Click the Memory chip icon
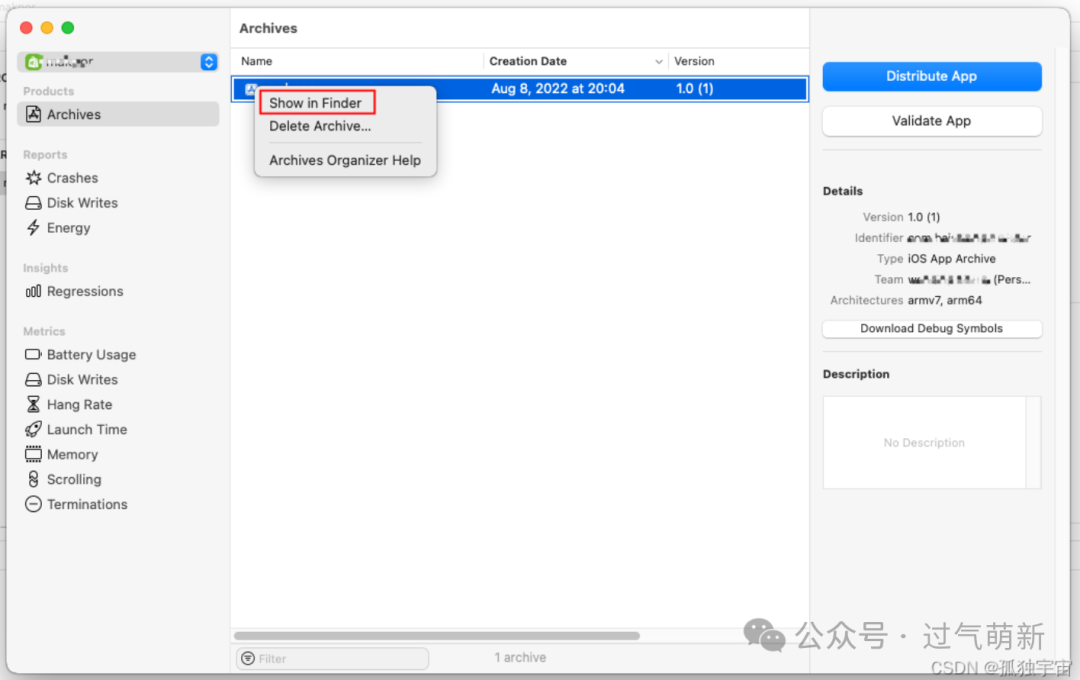The width and height of the screenshot is (1080, 680). coord(33,454)
